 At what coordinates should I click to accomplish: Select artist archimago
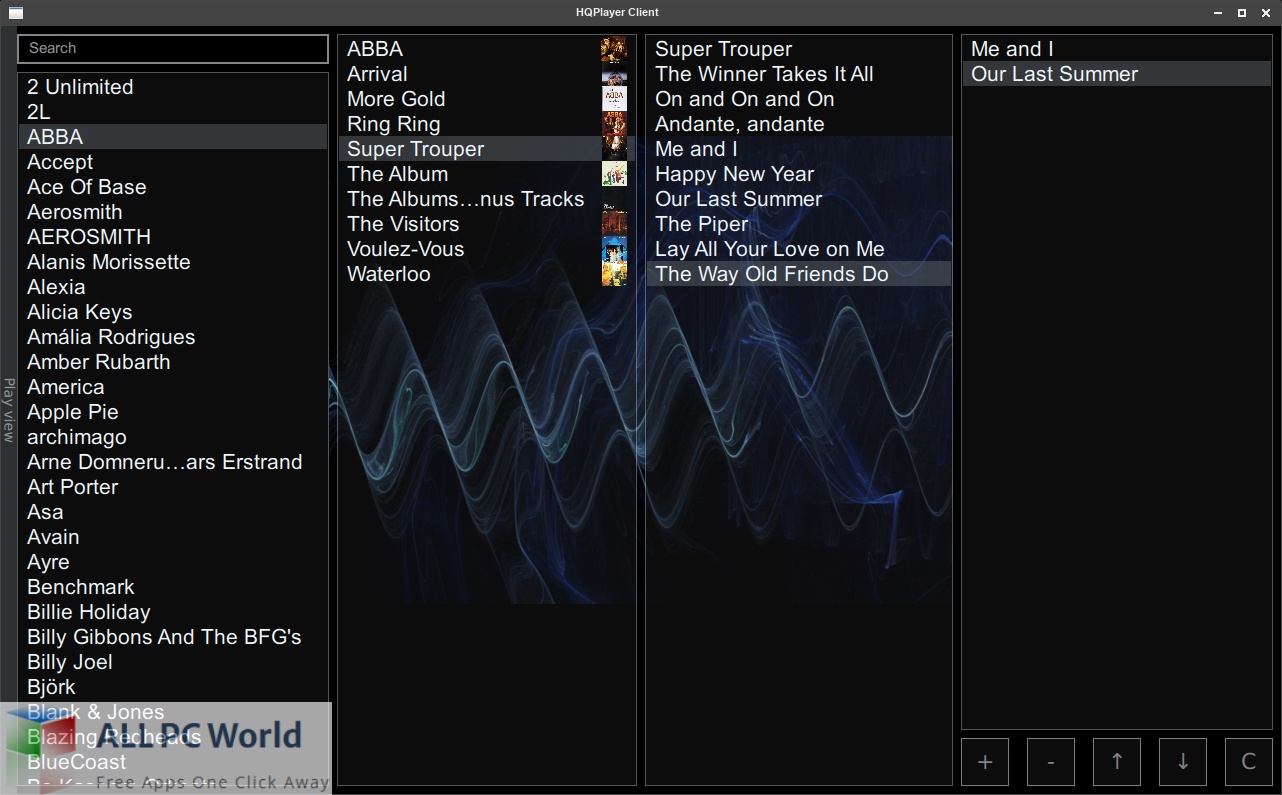point(173,437)
